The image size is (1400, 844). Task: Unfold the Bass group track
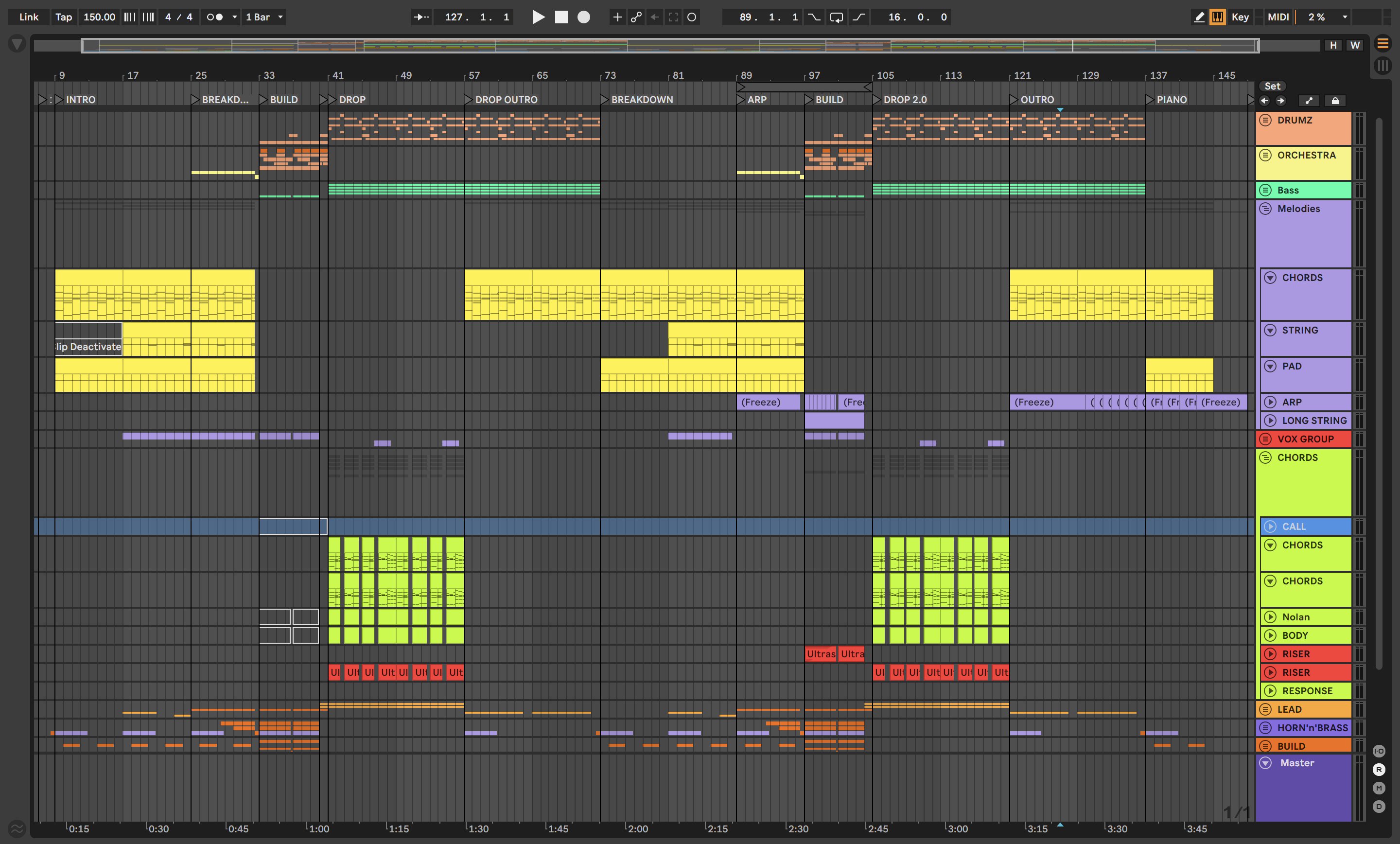(1265, 190)
